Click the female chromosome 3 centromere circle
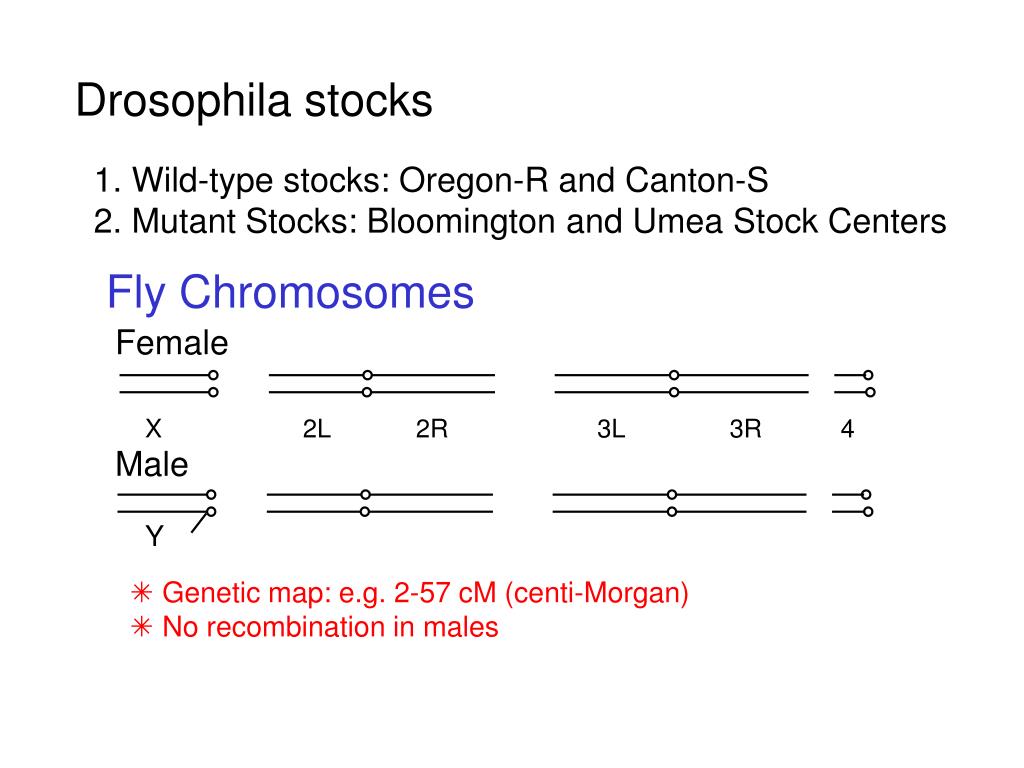This screenshot has width=1024, height=768. (x=674, y=383)
